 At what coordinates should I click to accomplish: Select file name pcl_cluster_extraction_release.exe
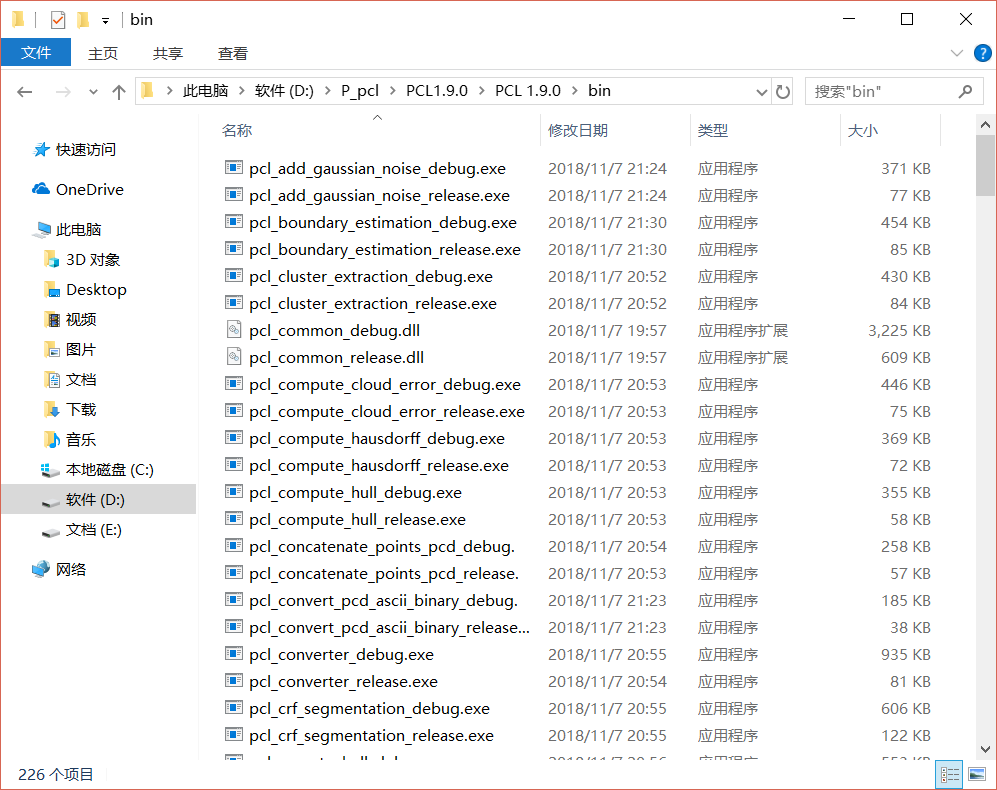pos(373,303)
